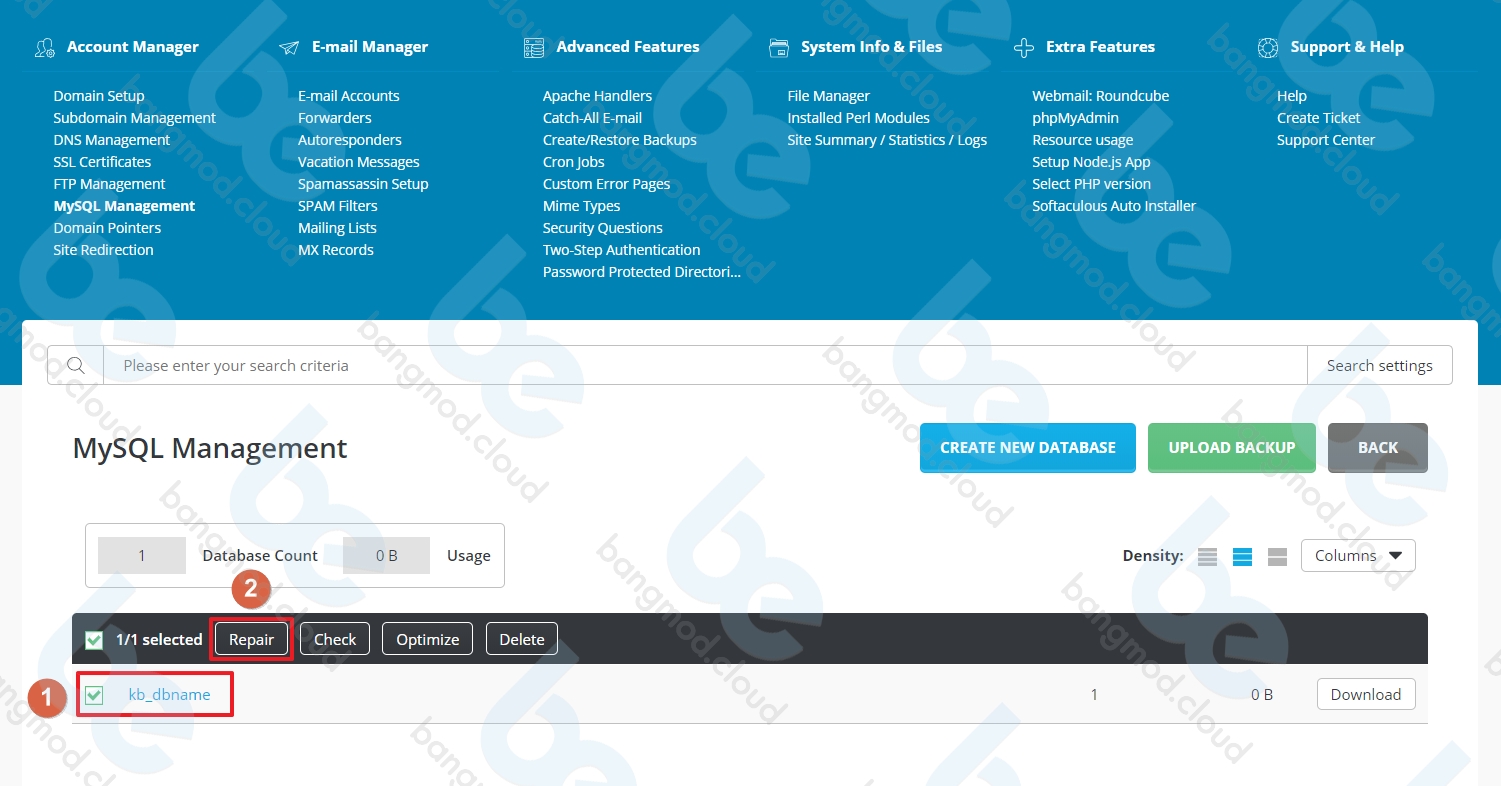Open Cron Jobs
The width and height of the screenshot is (1501, 786).
pos(574,162)
